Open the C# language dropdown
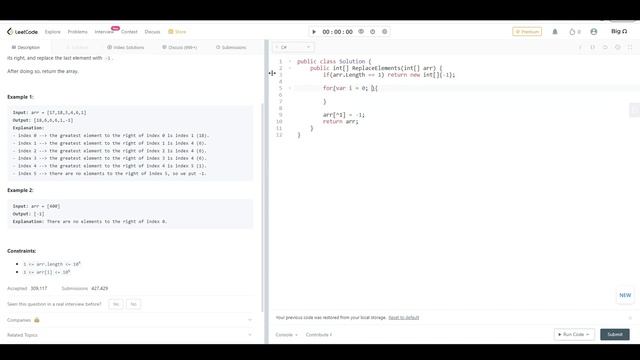This screenshot has width=640, height=360. pos(293,47)
